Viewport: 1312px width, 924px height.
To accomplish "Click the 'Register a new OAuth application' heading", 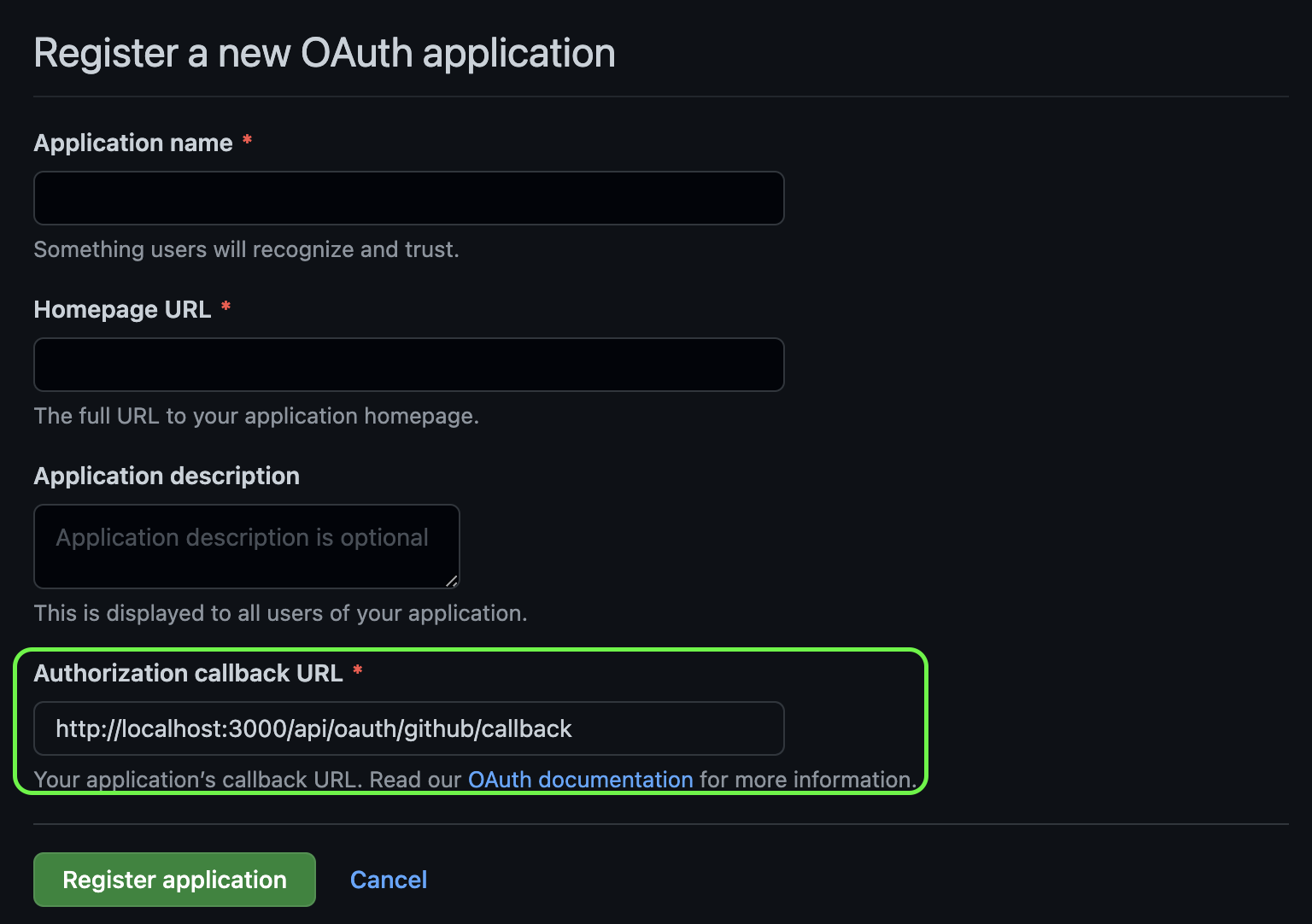I will pyautogui.click(x=325, y=53).
